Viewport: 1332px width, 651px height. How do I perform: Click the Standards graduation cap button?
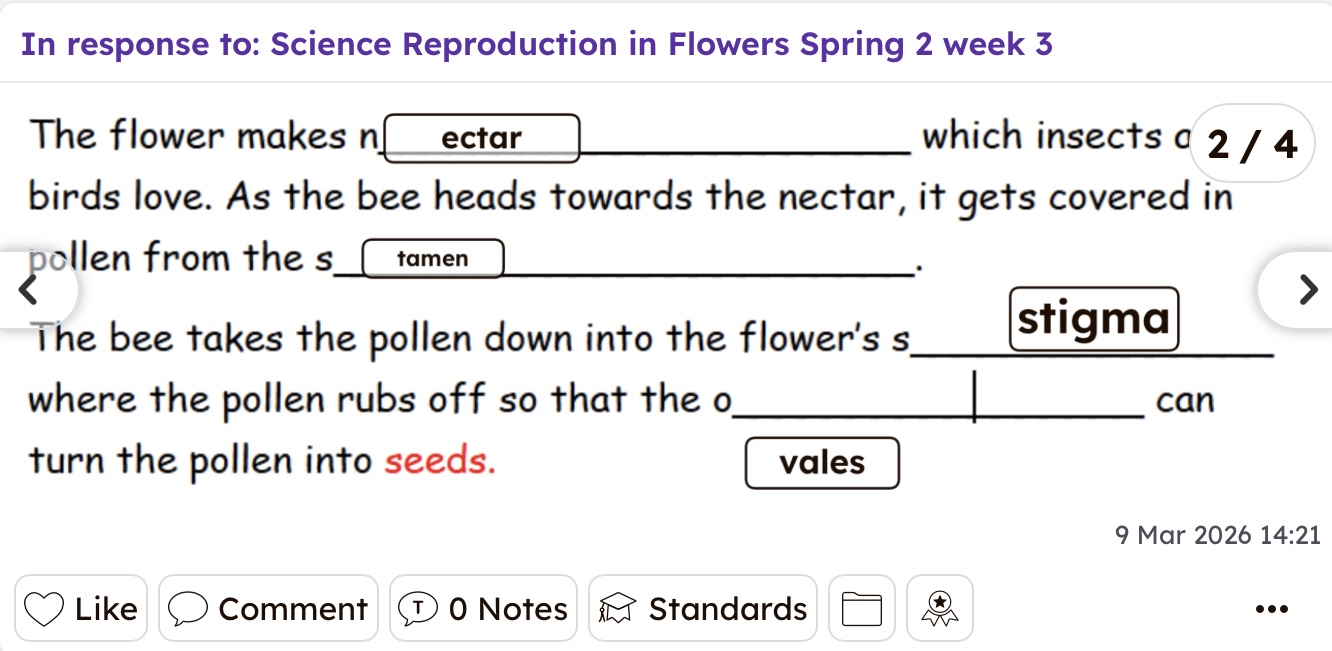coord(702,608)
